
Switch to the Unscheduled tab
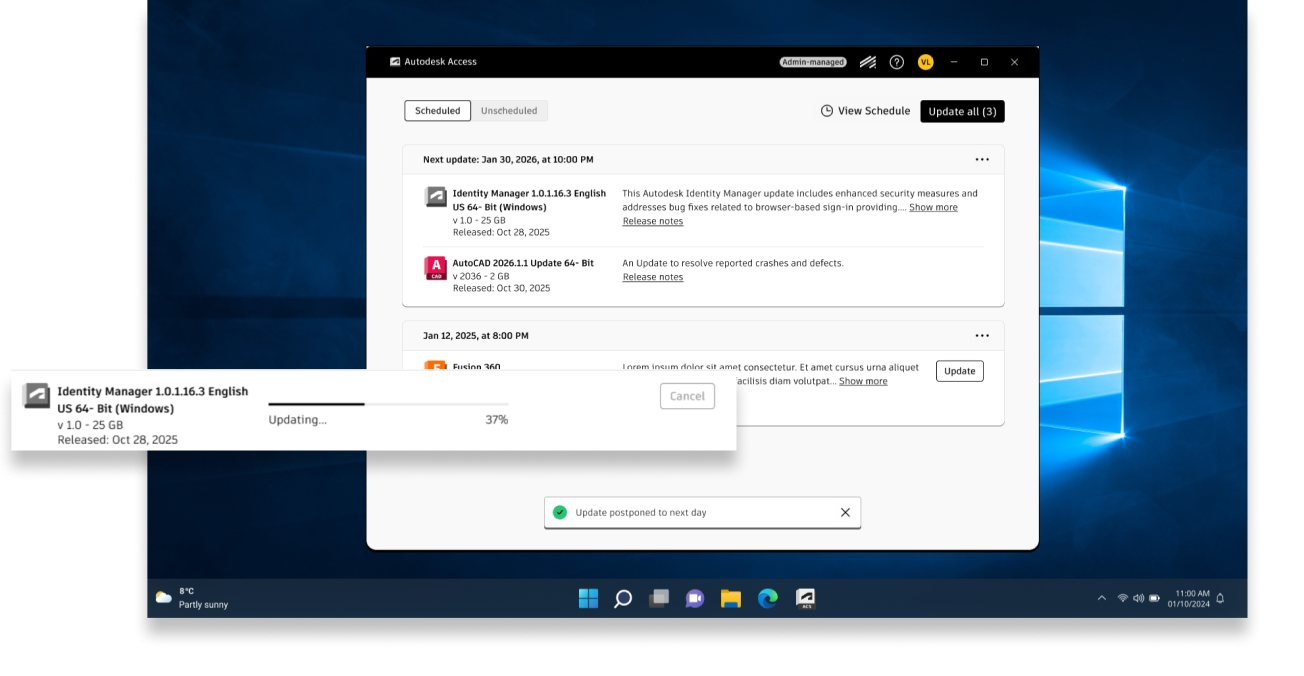pos(509,111)
